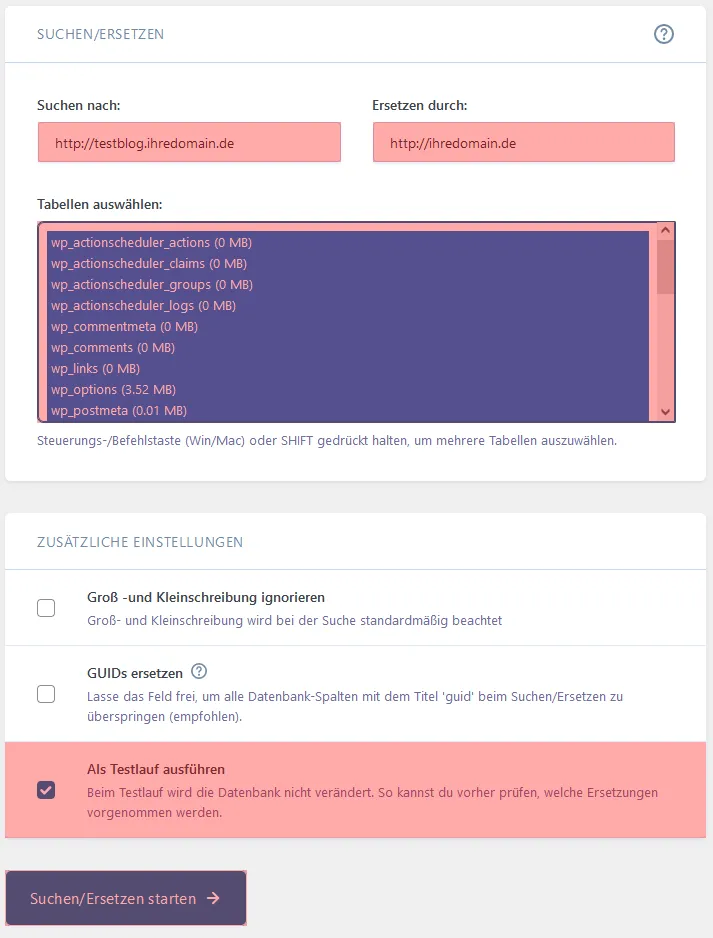Open the SUCHEN/ERSETZEN help icon
Viewport: 713px width, 938px height.
662,33
